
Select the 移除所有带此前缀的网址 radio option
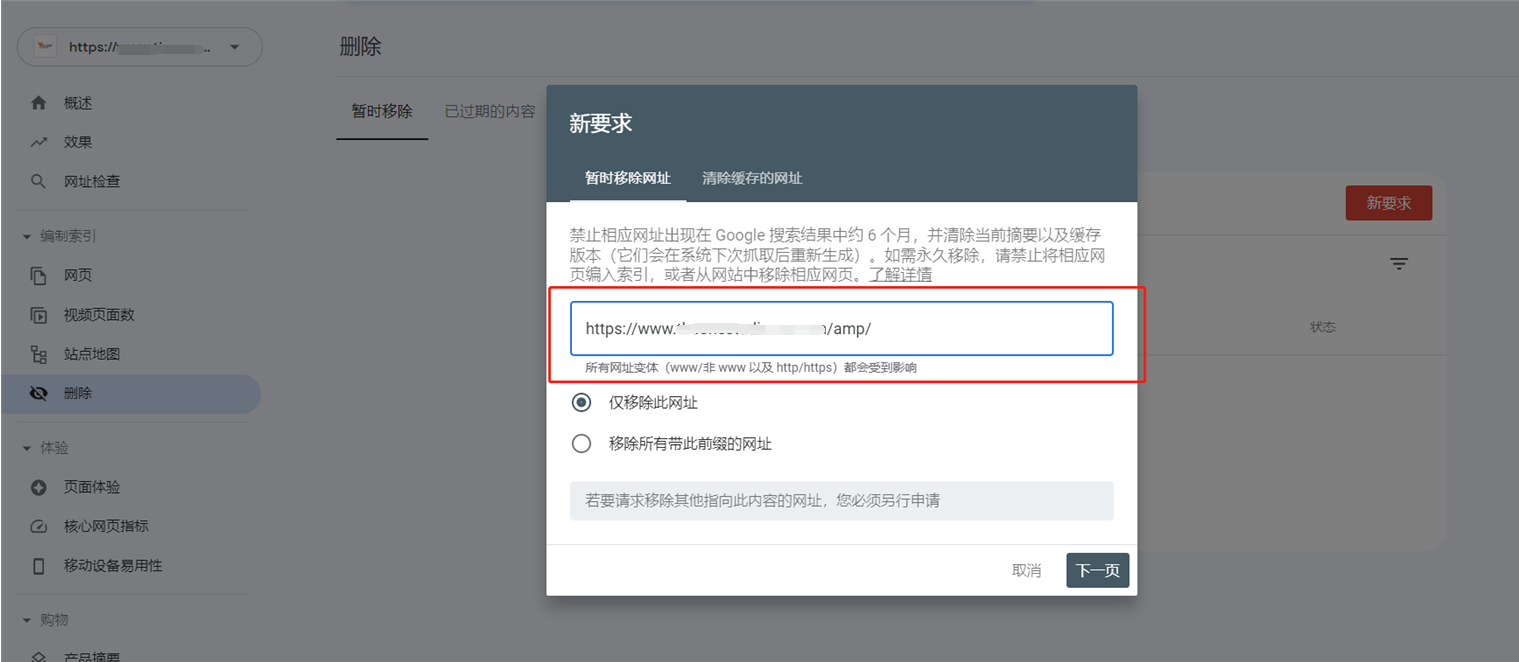tap(581, 444)
